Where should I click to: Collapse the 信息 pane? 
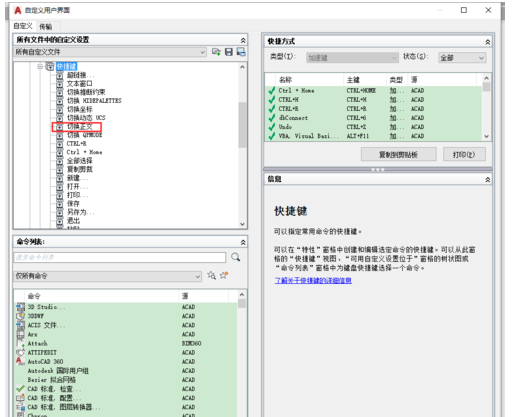[487, 180]
